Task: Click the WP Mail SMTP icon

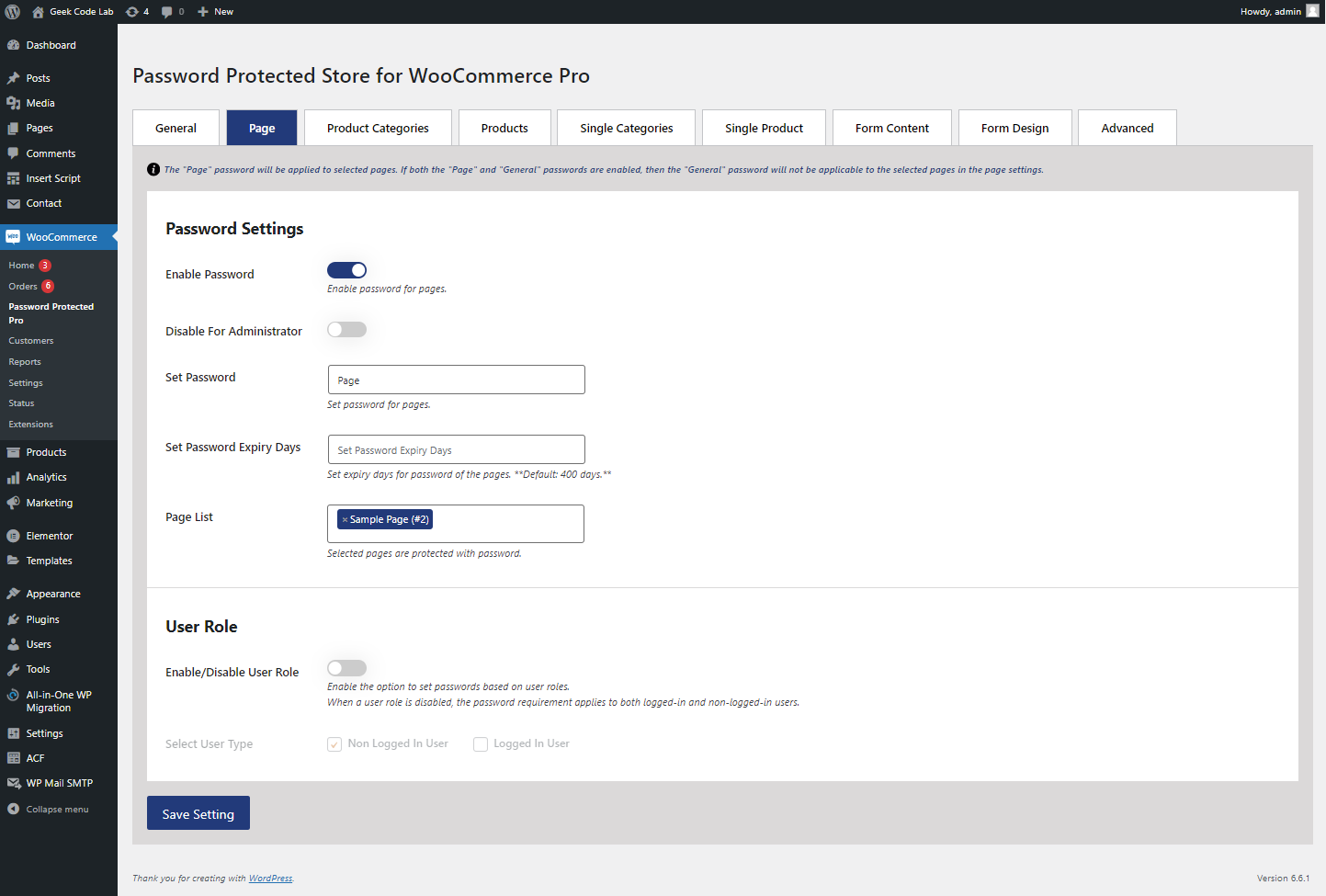Action: [13, 783]
